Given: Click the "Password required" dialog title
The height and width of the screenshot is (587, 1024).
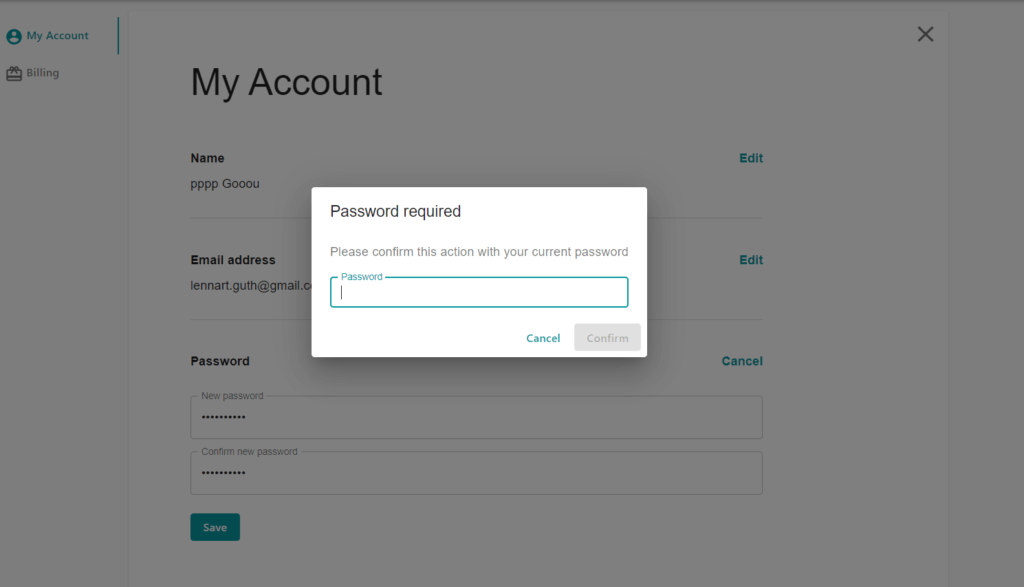Looking at the screenshot, I should tap(395, 211).
